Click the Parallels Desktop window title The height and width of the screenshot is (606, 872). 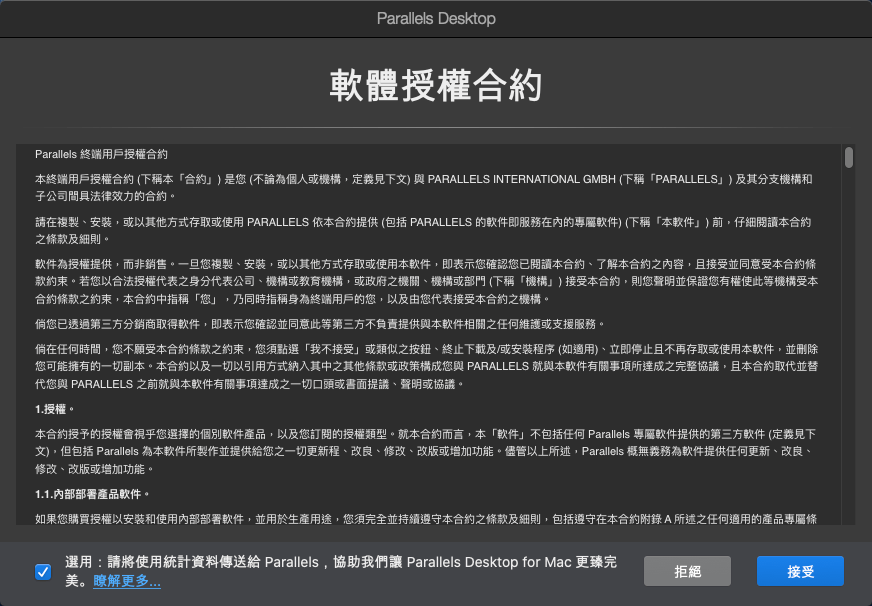[x=436, y=18]
